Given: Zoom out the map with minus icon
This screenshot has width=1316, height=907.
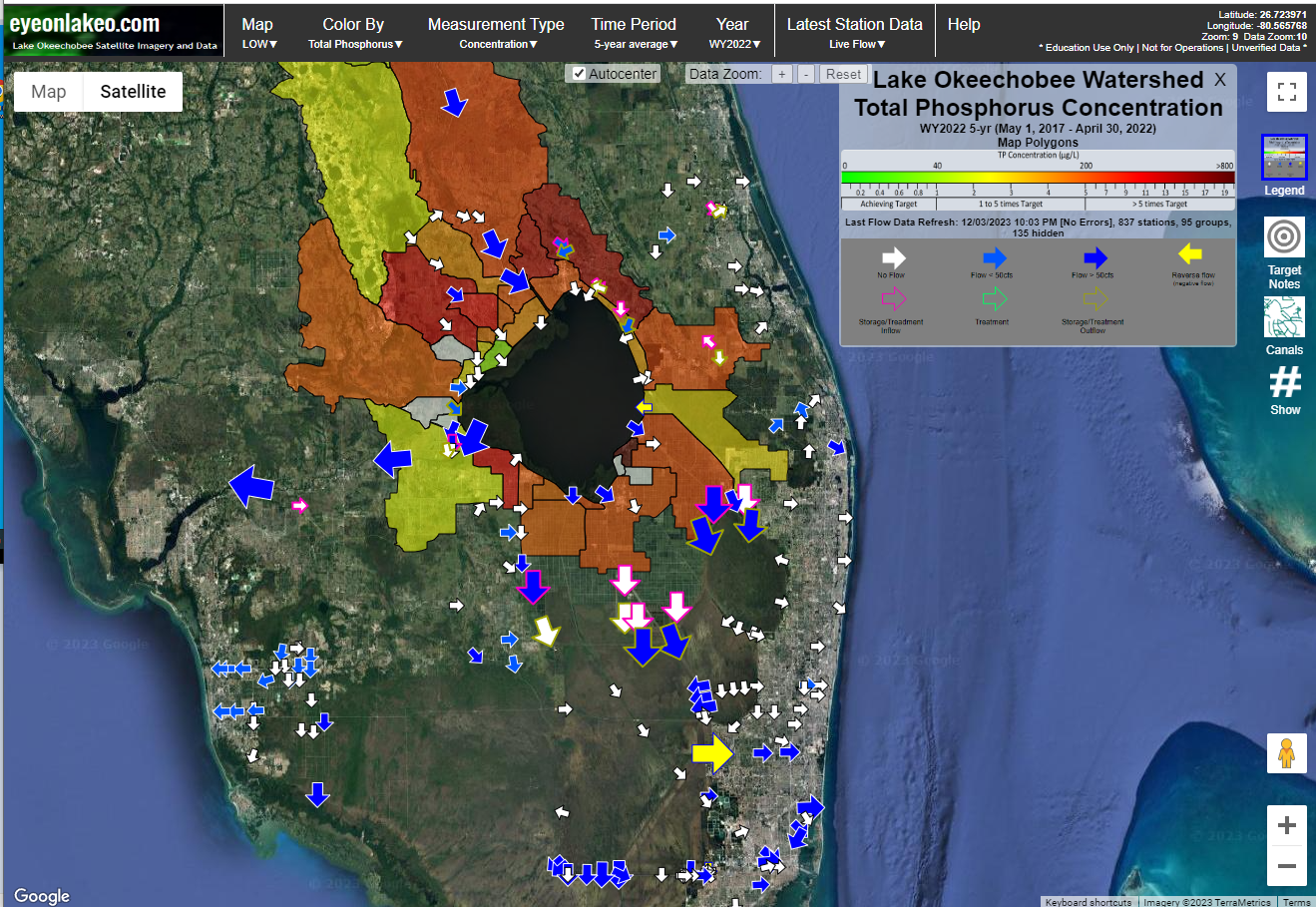Looking at the screenshot, I should click(1286, 866).
